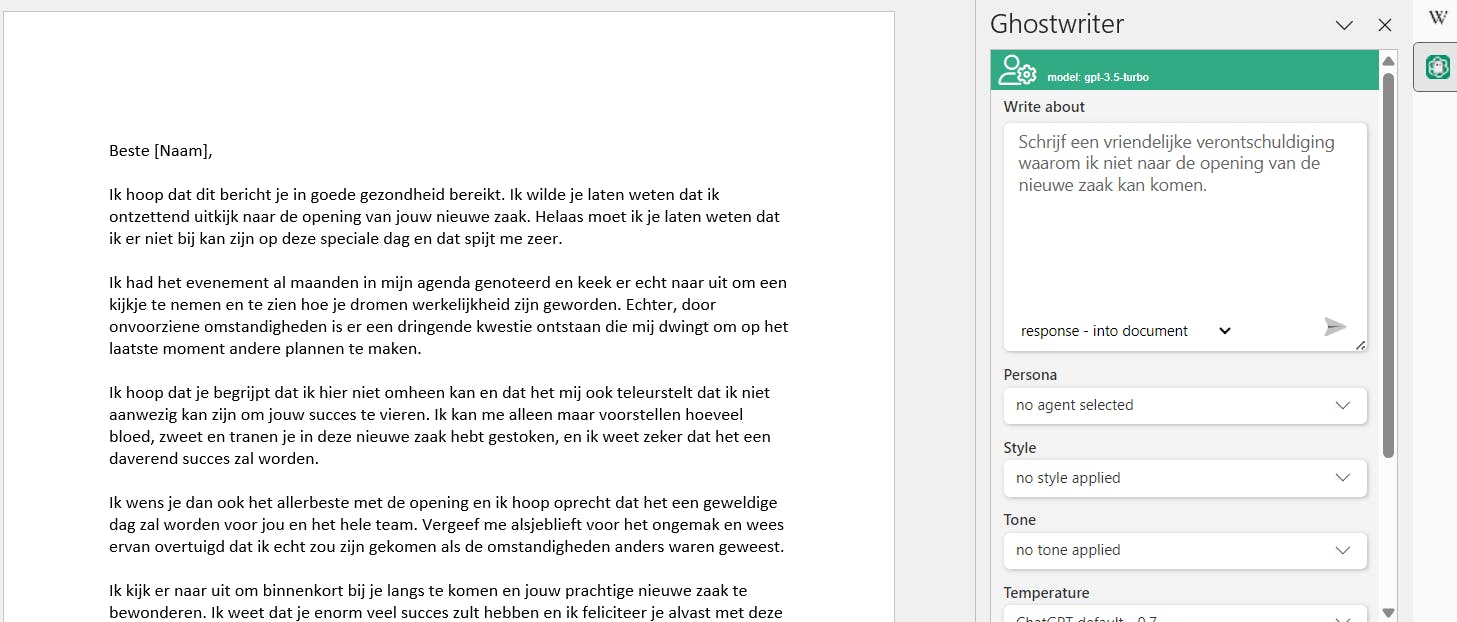Open the Style dropdown showing no style applied
Viewport: 1457px width, 622px height.
1184,478
